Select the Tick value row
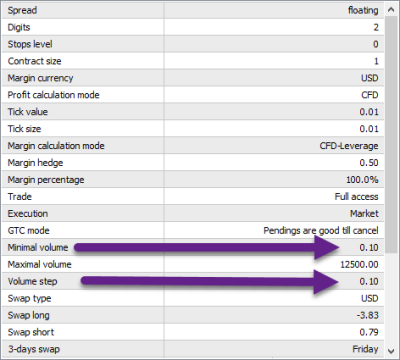400x360 pixels. pyautogui.click(x=193, y=112)
